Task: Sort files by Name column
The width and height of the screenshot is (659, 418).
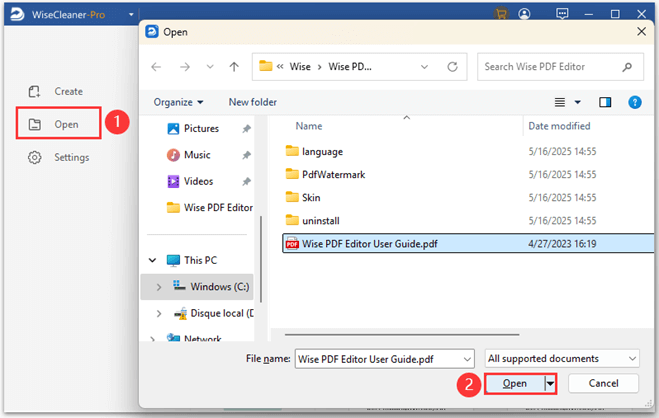Action: point(309,126)
